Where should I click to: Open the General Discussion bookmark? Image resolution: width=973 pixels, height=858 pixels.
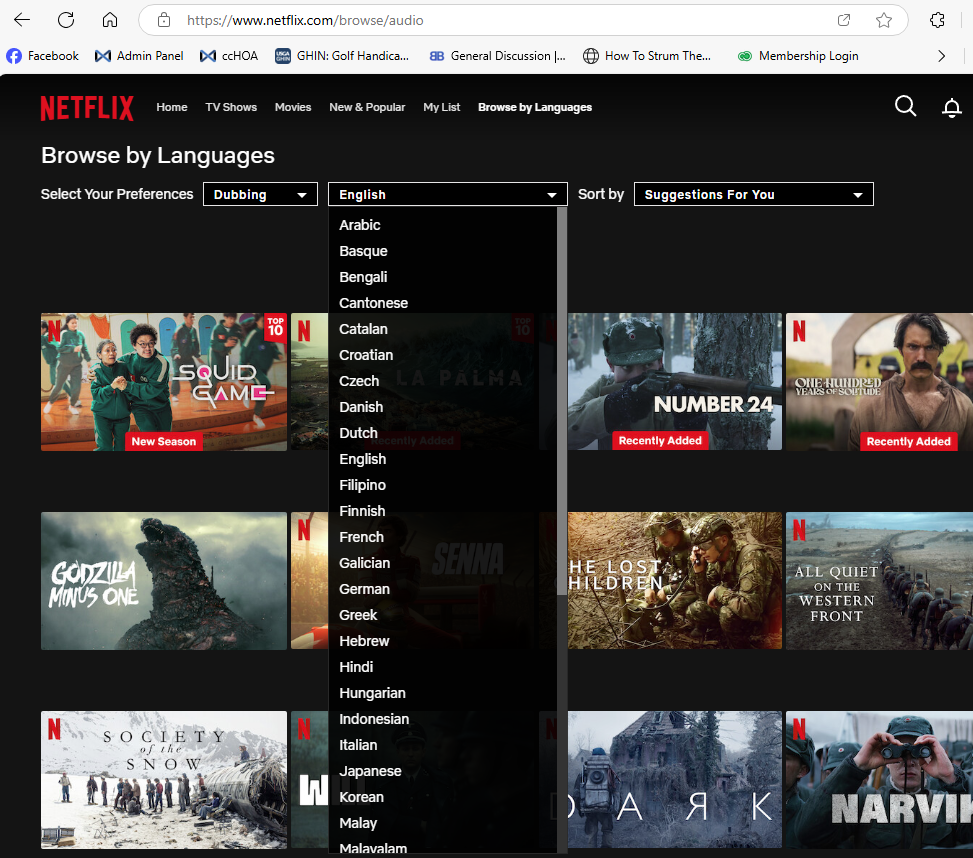498,56
